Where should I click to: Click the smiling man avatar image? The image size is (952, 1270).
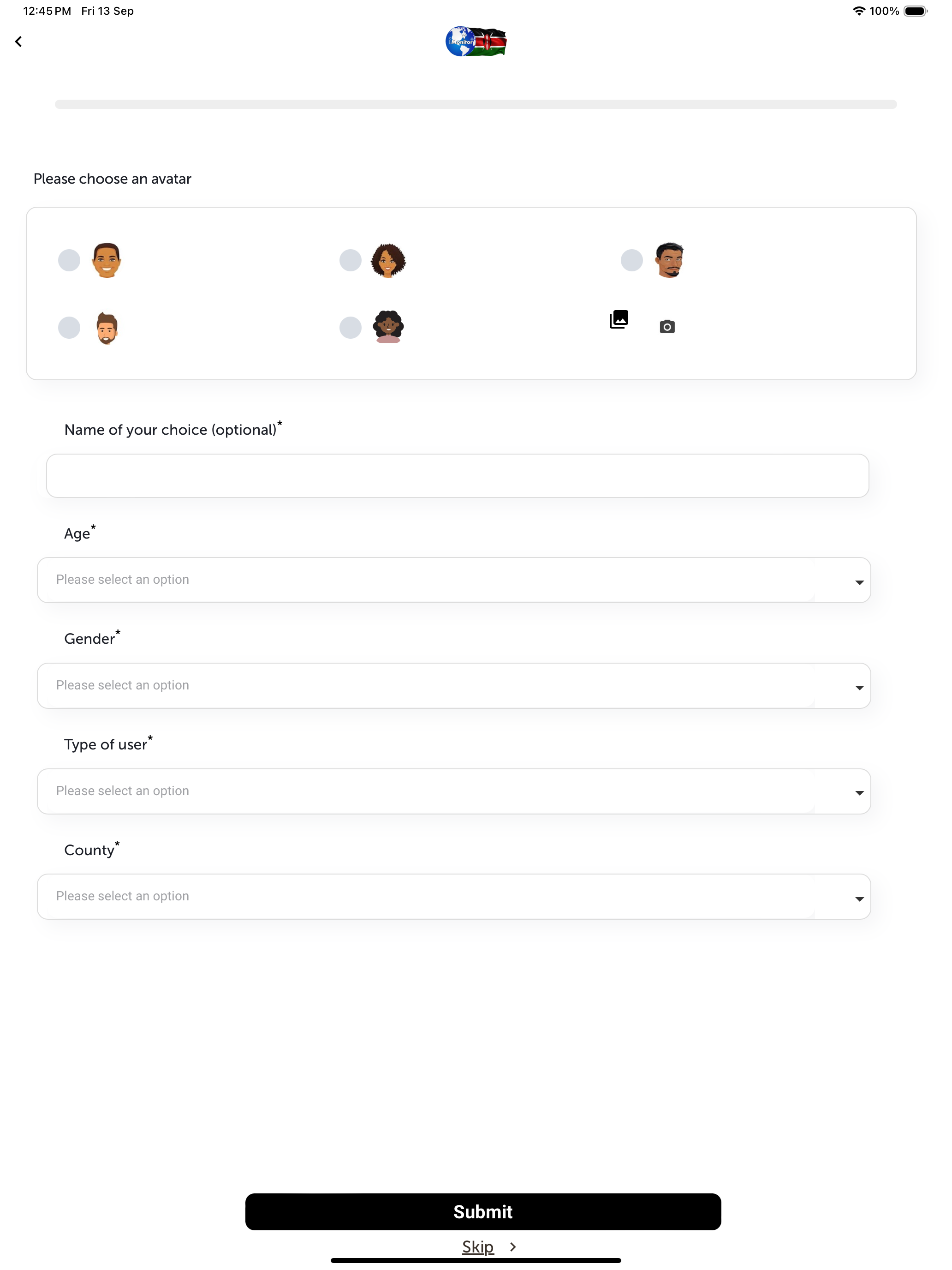pyautogui.click(x=107, y=260)
